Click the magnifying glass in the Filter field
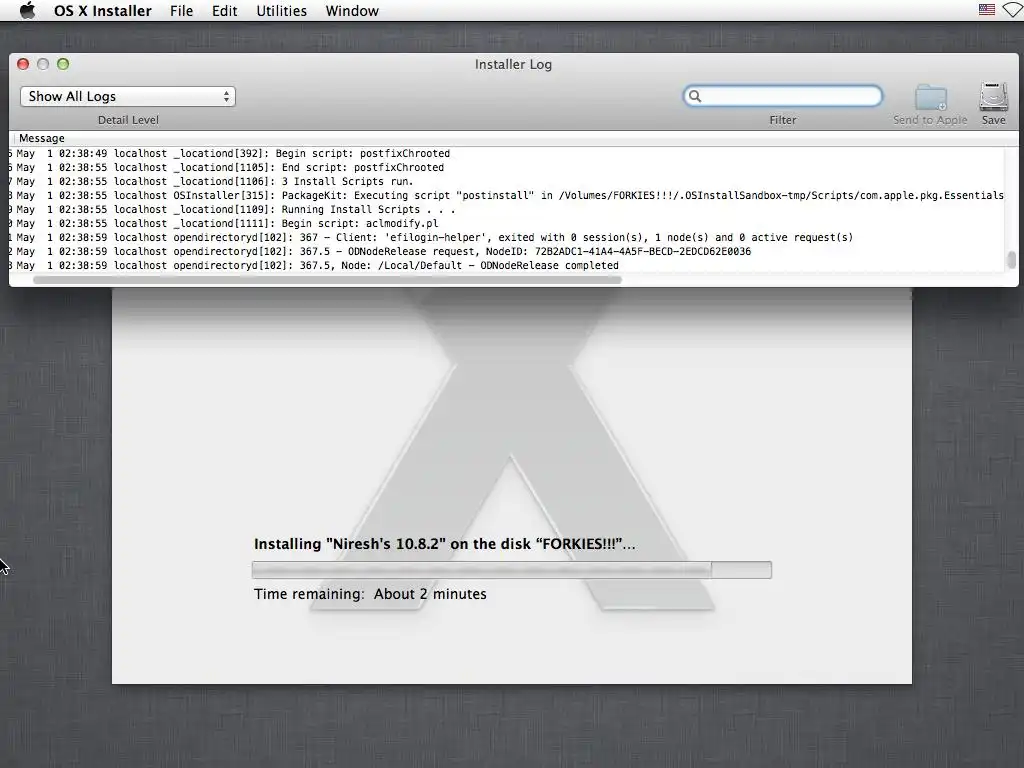 point(695,96)
